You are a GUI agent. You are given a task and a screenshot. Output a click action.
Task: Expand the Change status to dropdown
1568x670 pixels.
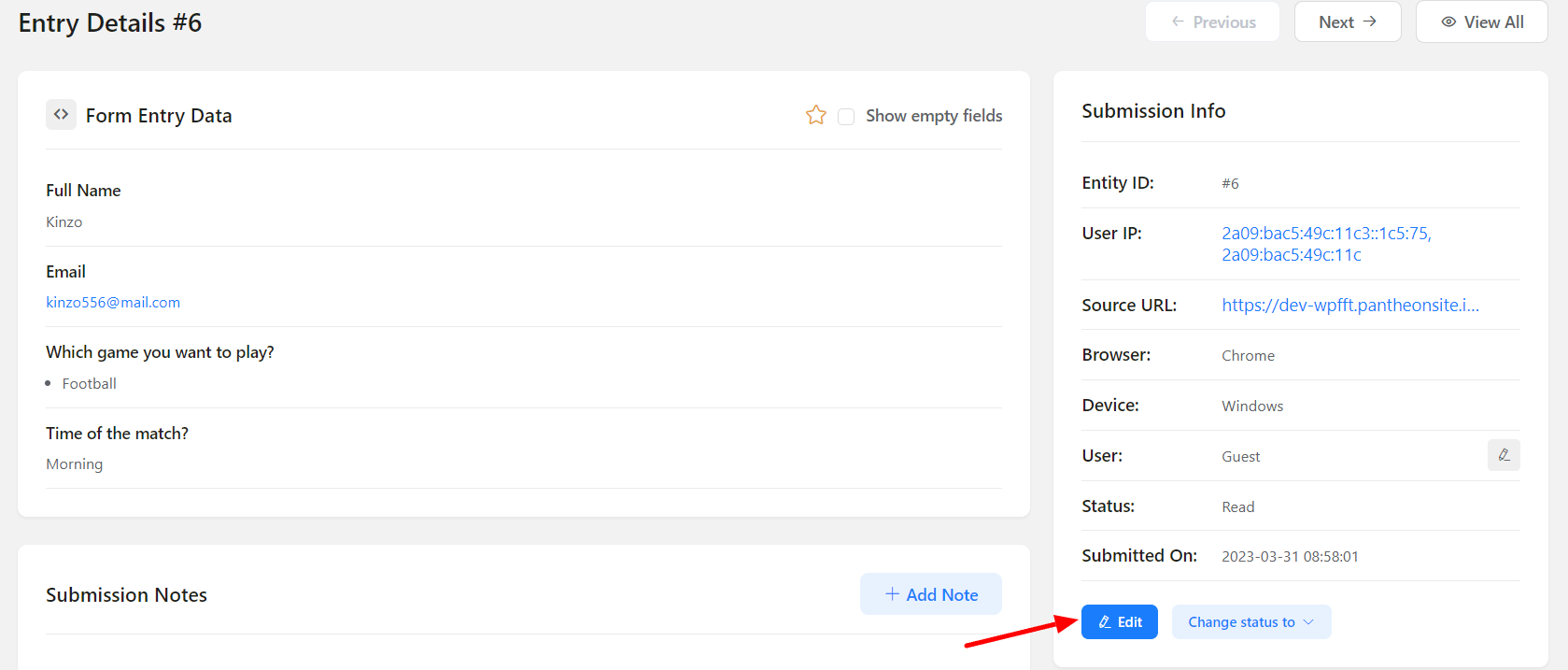pos(1250,622)
